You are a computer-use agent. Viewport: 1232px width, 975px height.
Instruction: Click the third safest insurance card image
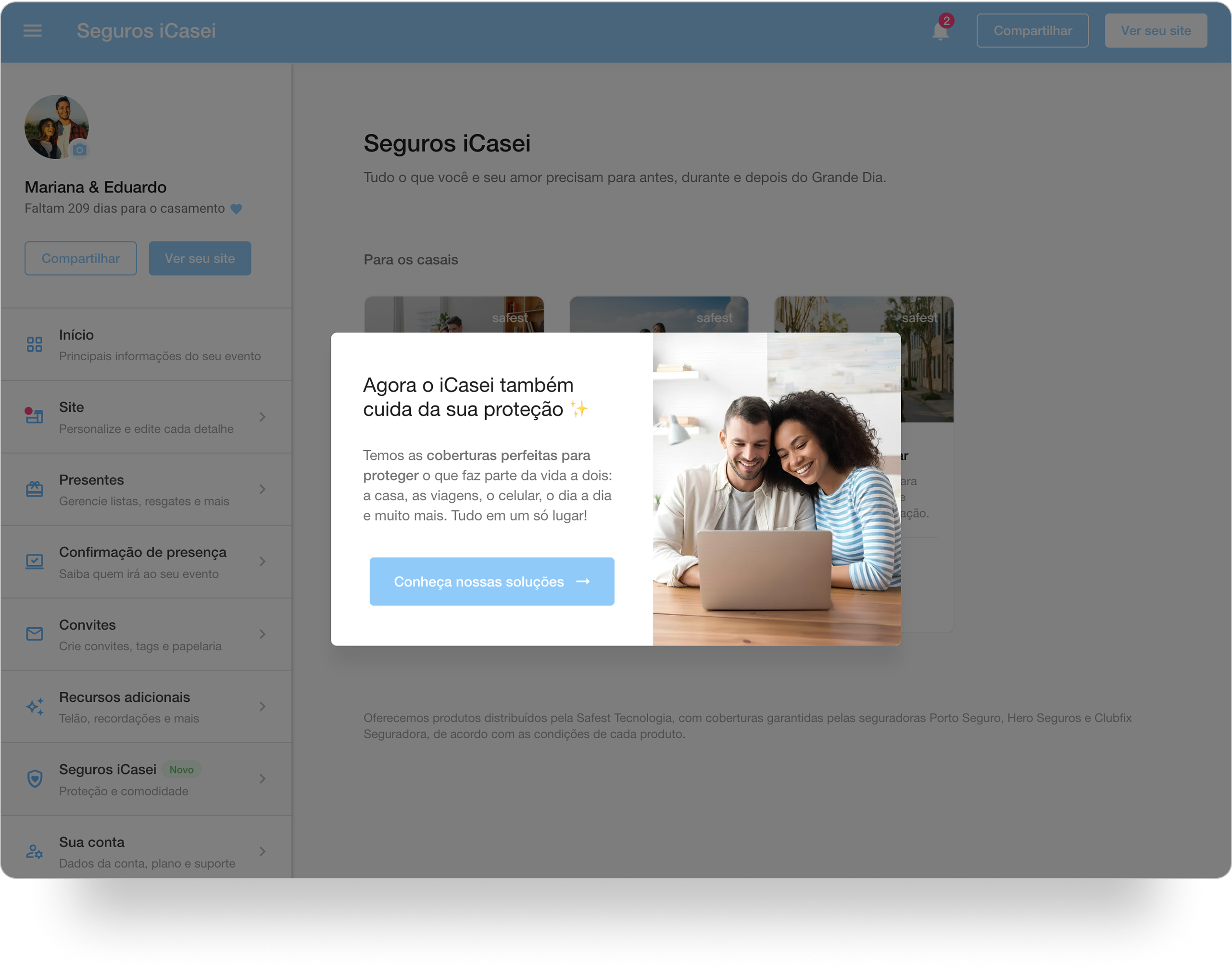pyautogui.click(x=927, y=360)
